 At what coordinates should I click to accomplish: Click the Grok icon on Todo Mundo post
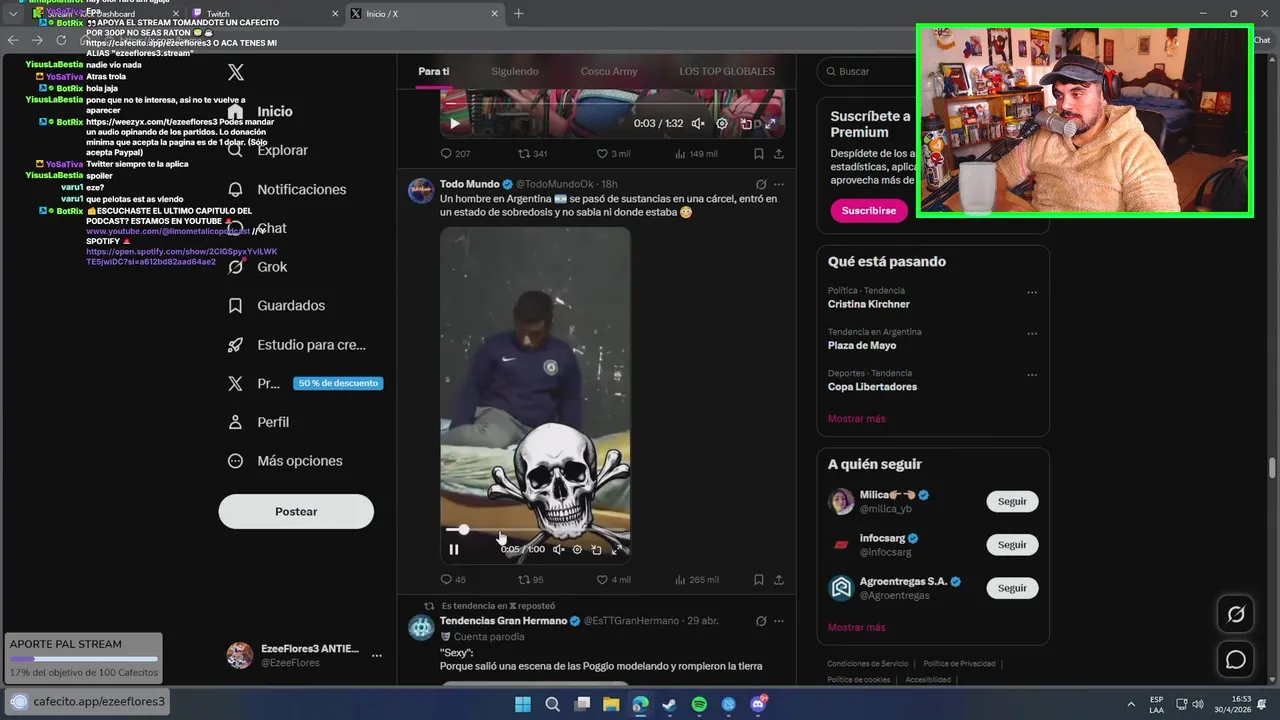761,185
